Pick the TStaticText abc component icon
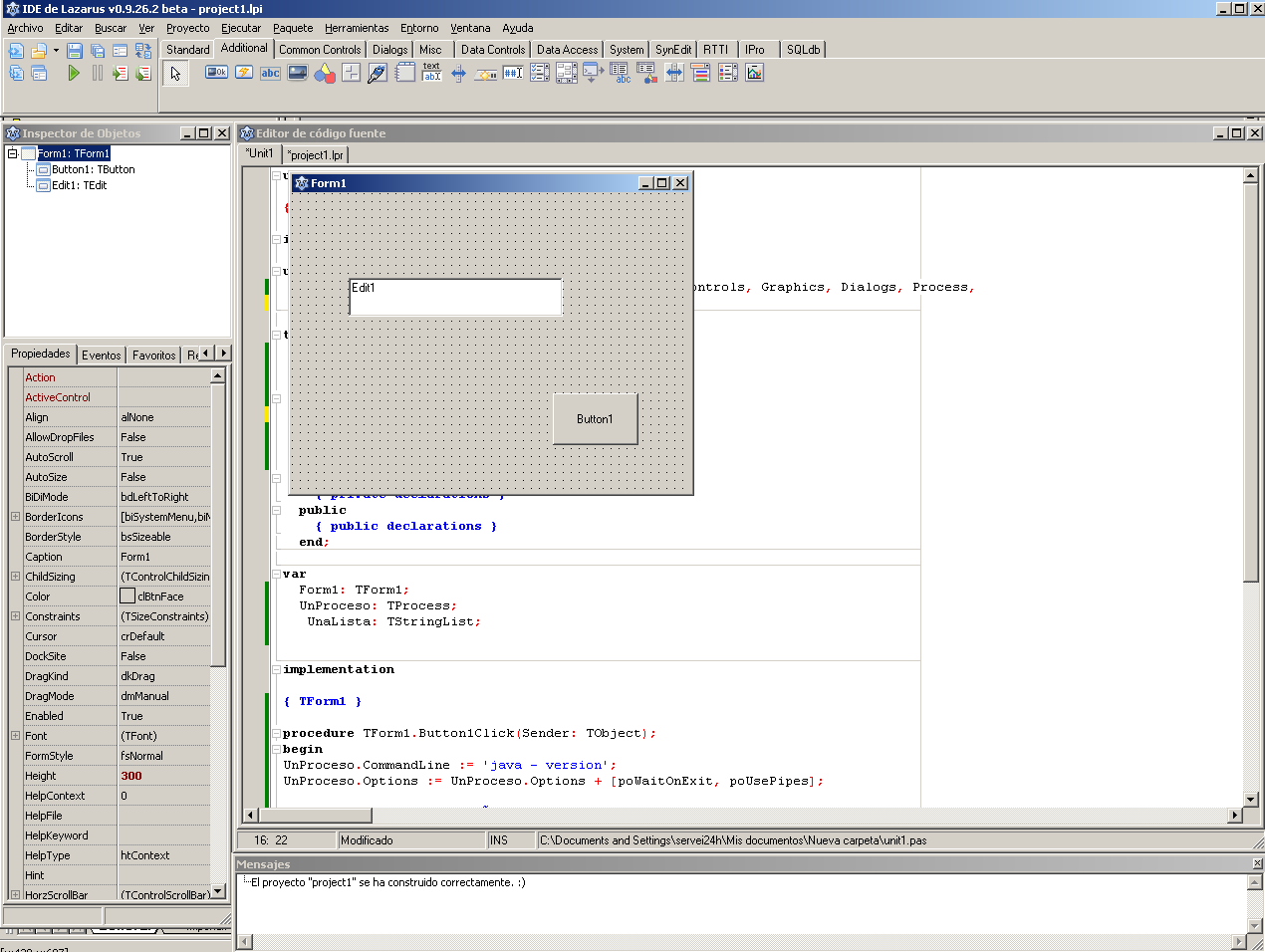 [x=270, y=73]
